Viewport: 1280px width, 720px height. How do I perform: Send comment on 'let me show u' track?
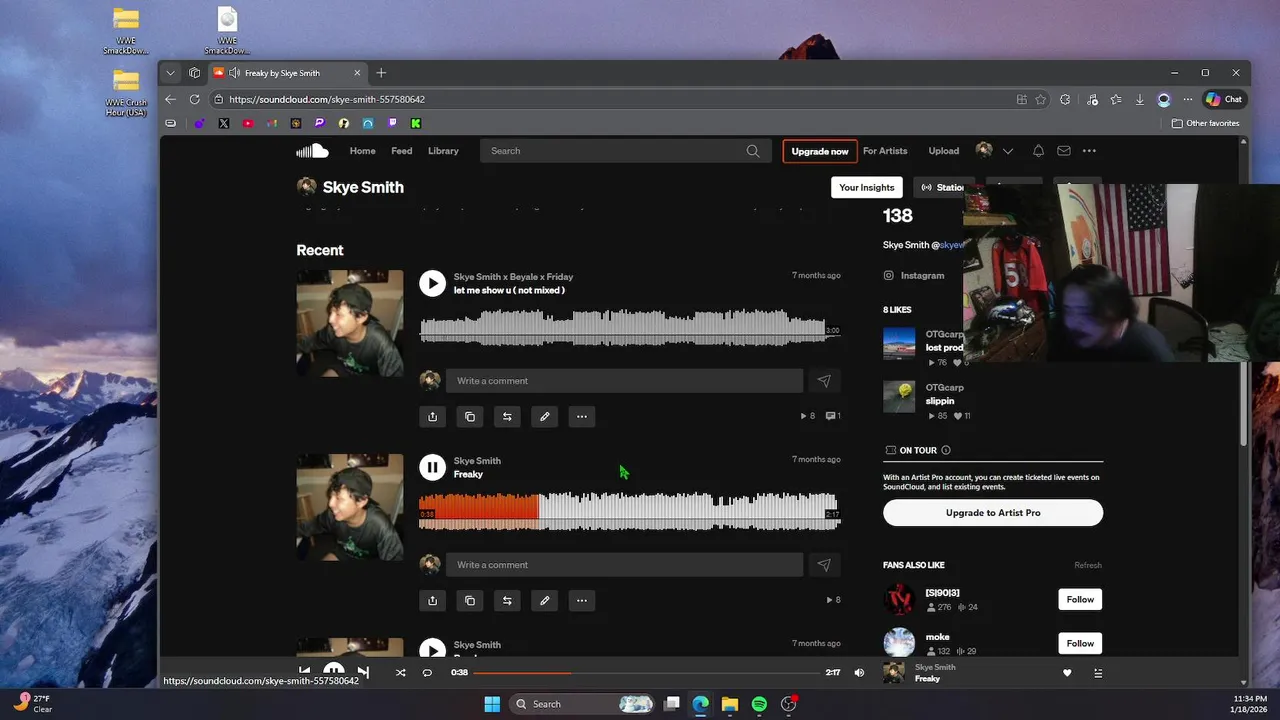[x=824, y=381]
